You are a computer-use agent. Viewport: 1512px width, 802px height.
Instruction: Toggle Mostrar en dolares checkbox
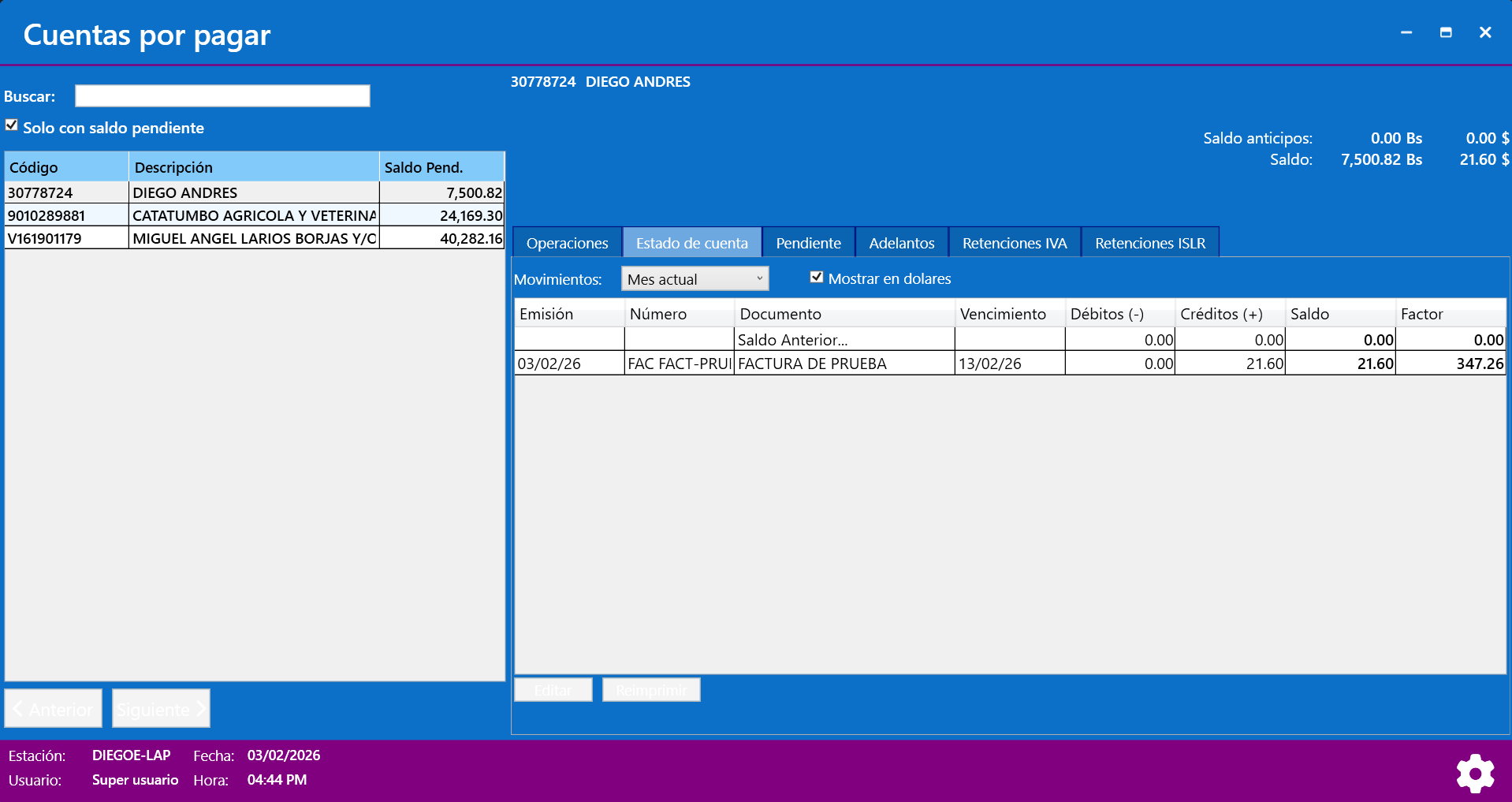(817, 278)
